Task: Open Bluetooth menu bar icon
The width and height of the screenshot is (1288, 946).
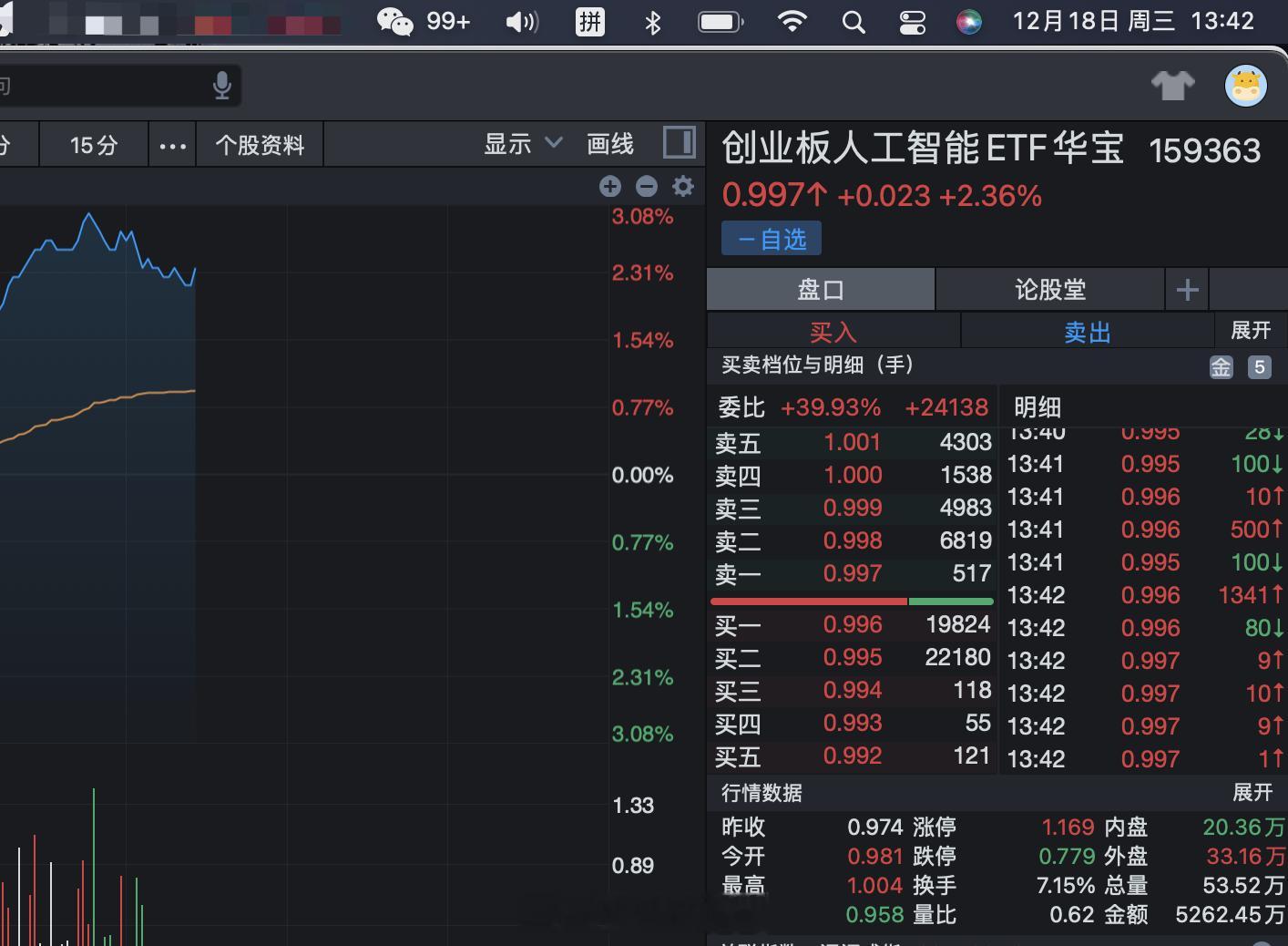Action: pos(652,22)
